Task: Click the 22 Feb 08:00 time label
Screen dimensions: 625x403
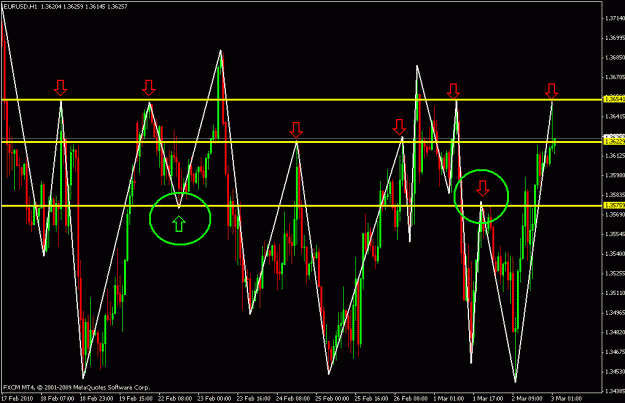Action: click(175, 398)
